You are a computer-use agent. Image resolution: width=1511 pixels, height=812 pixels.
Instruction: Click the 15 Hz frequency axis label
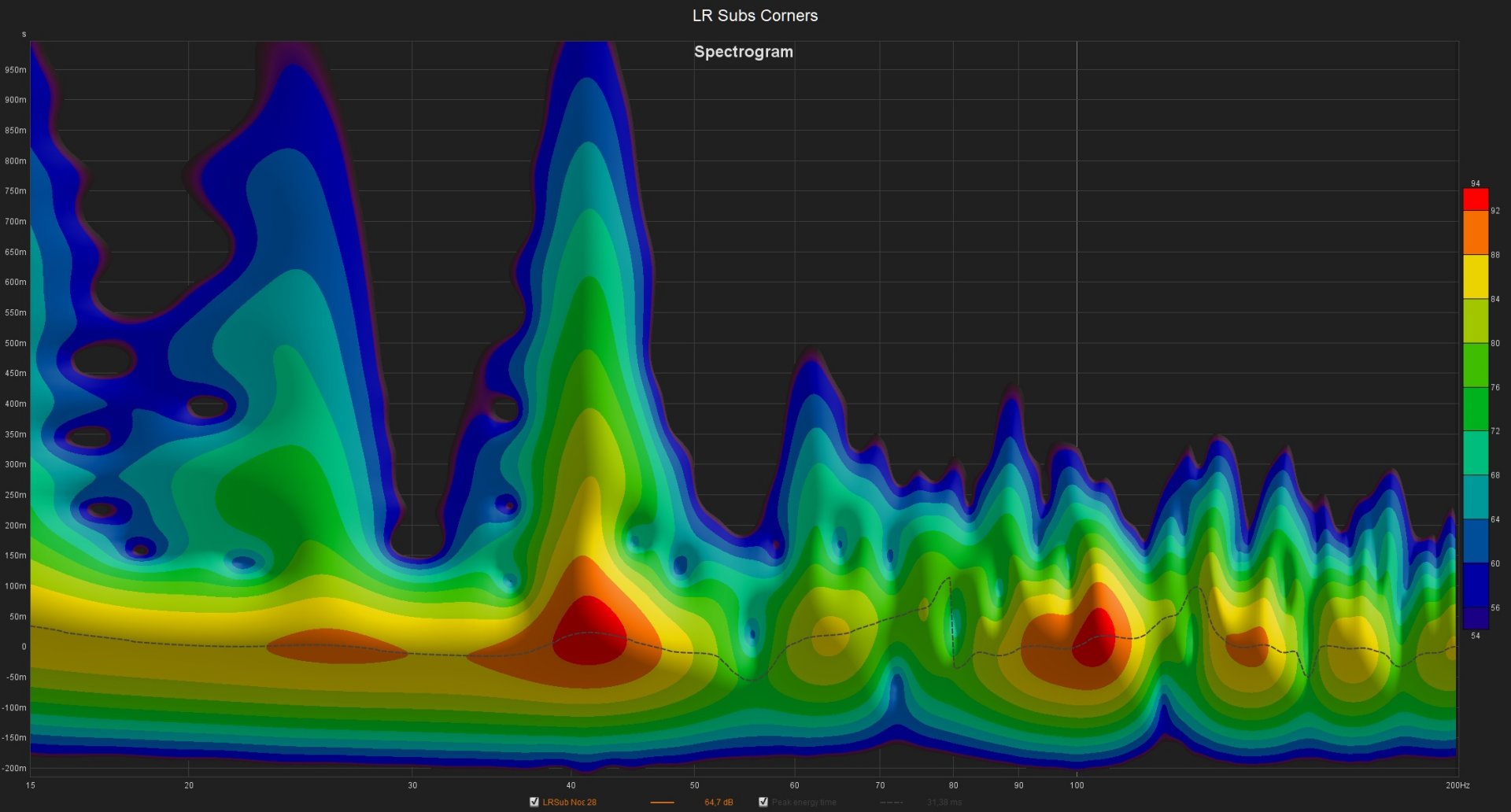31,785
